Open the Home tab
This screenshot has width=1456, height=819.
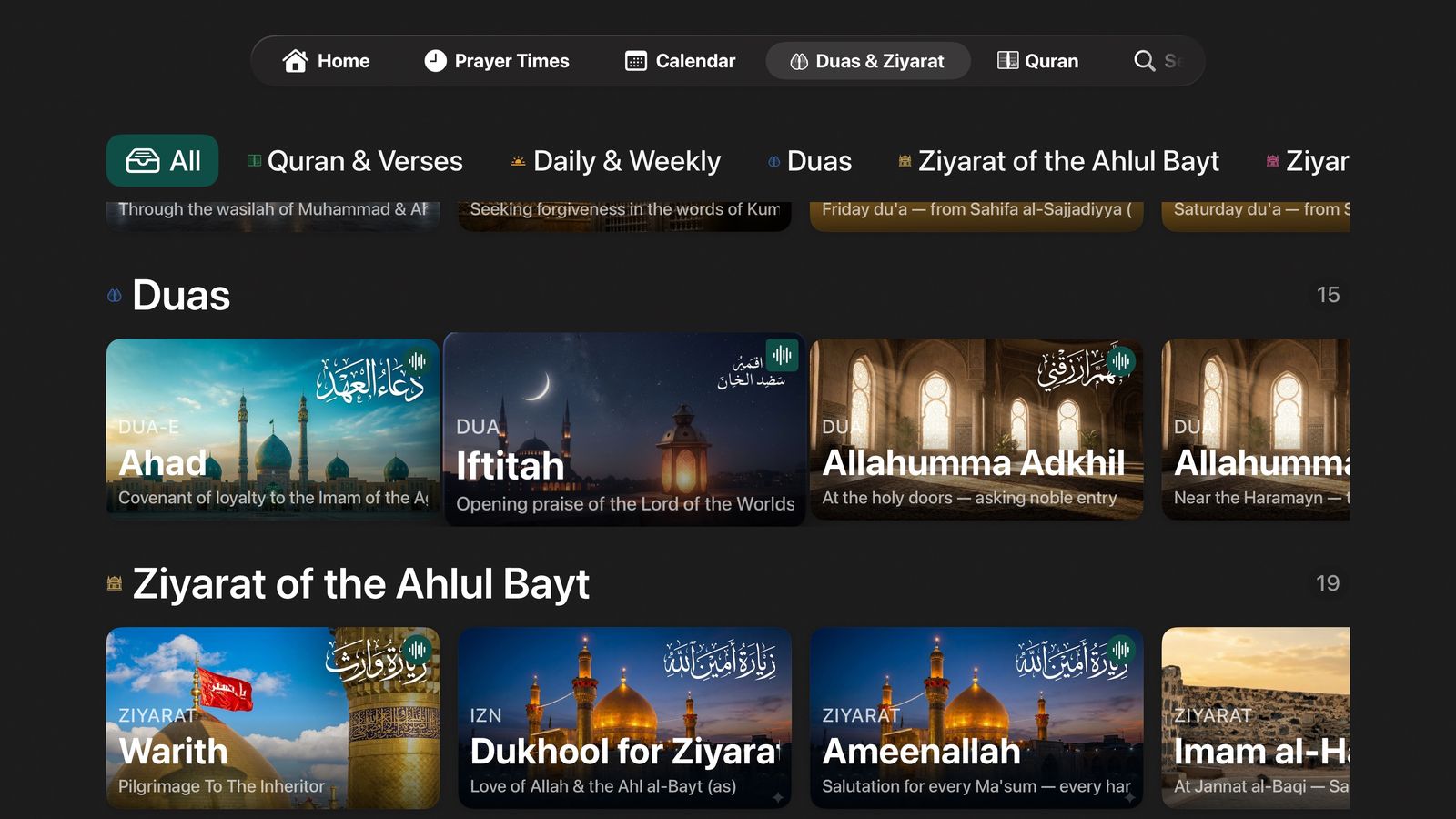point(326,61)
